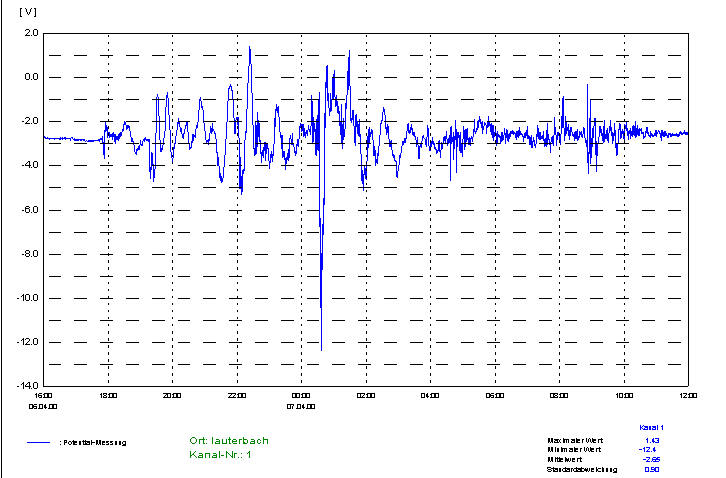This screenshot has height=478, width=726.
Task: Click the 07.04.00 date label
Action: pos(301,406)
